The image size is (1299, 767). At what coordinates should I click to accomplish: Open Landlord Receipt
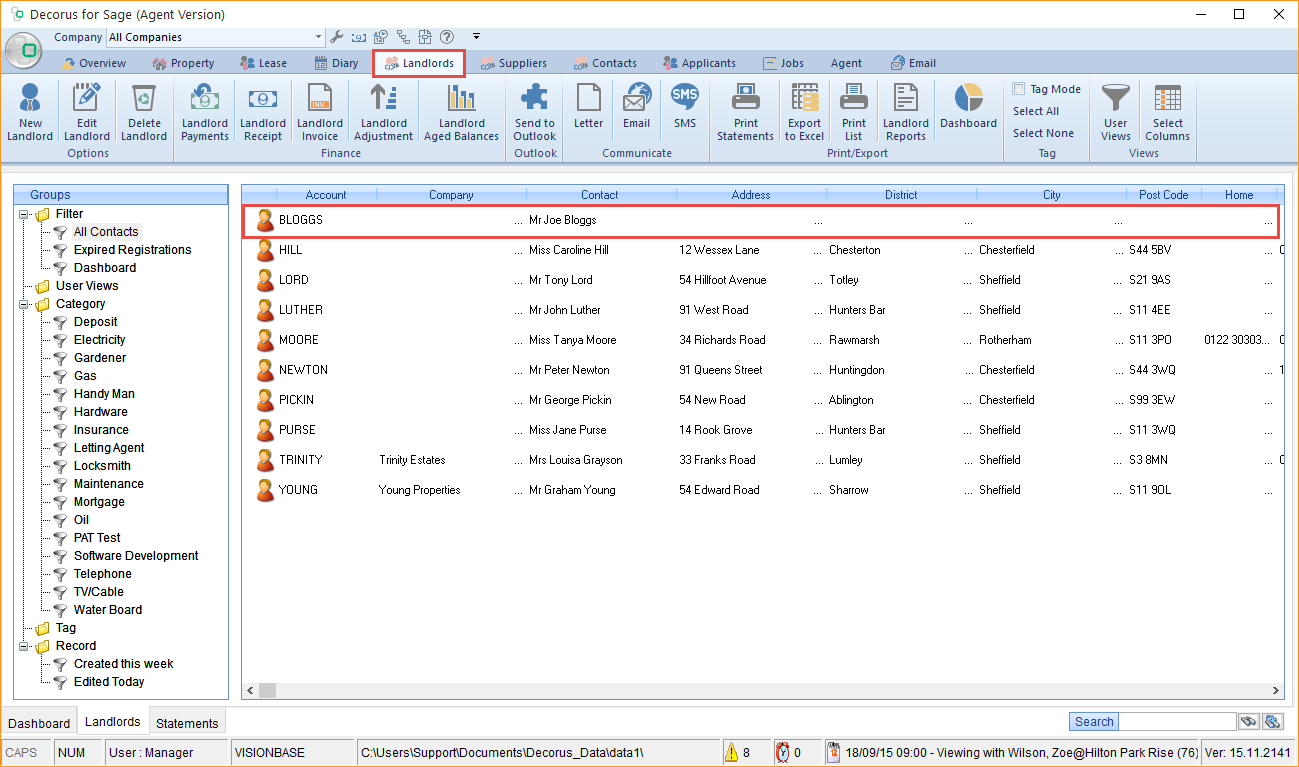263,112
